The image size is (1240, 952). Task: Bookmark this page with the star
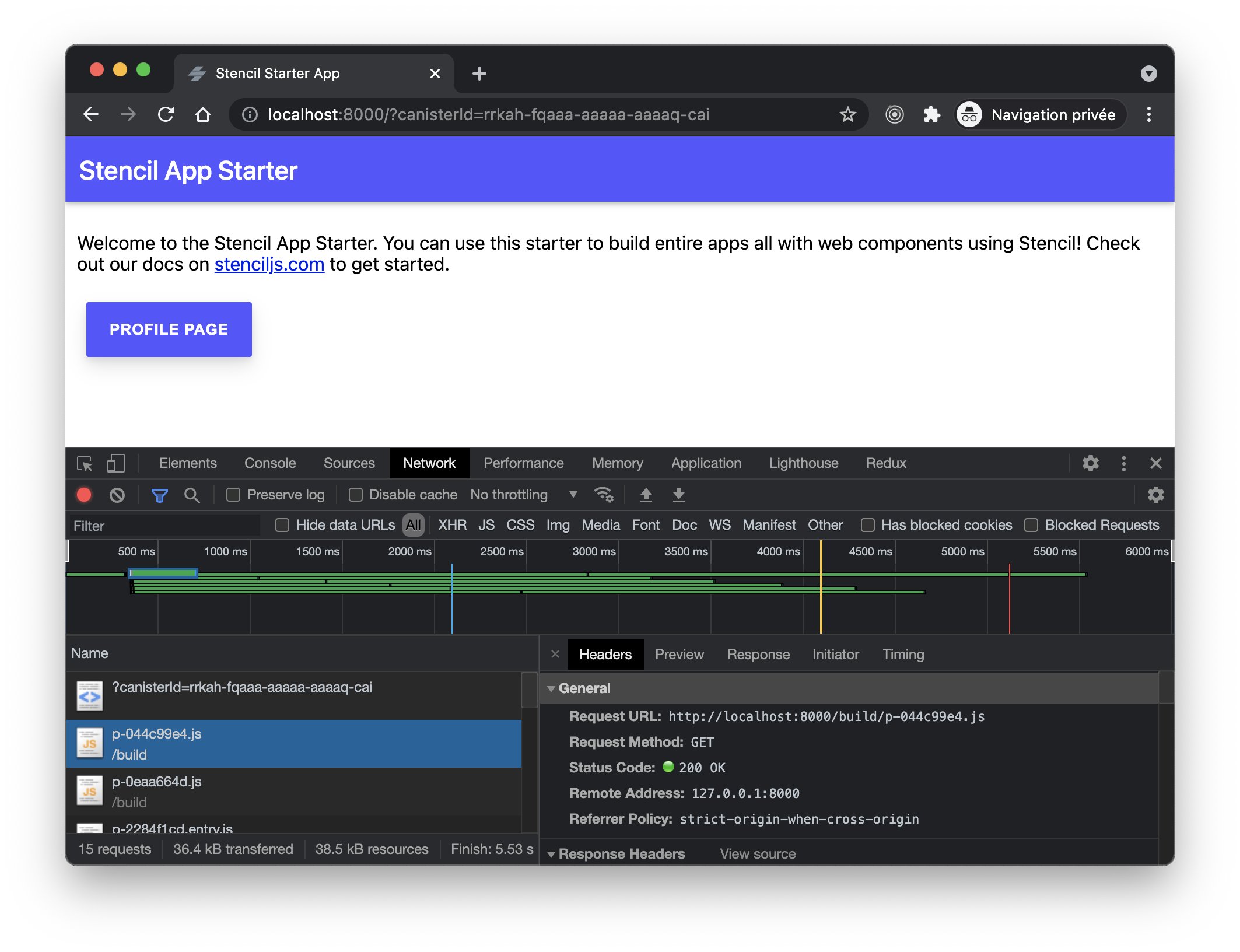click(x=848, y=114)
